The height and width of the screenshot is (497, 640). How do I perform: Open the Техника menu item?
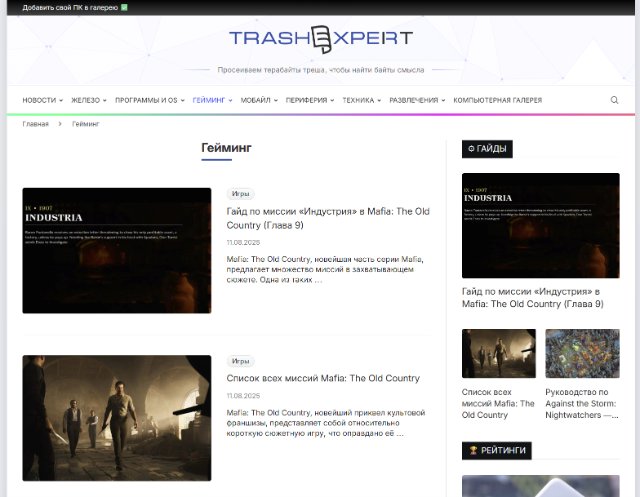[x=358, y=100]
